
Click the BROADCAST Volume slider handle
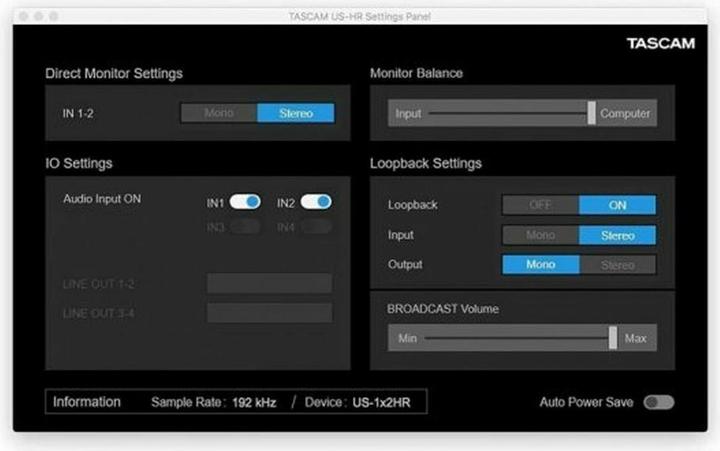(x=613, y=338)
